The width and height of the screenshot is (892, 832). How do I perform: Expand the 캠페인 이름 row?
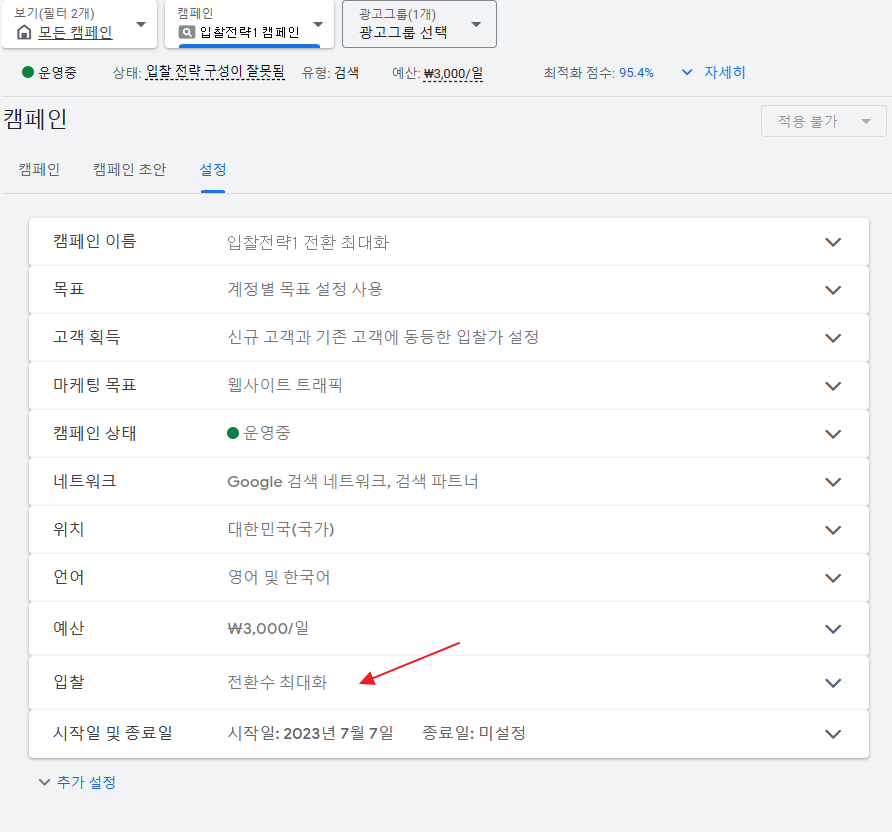(832, 242)
